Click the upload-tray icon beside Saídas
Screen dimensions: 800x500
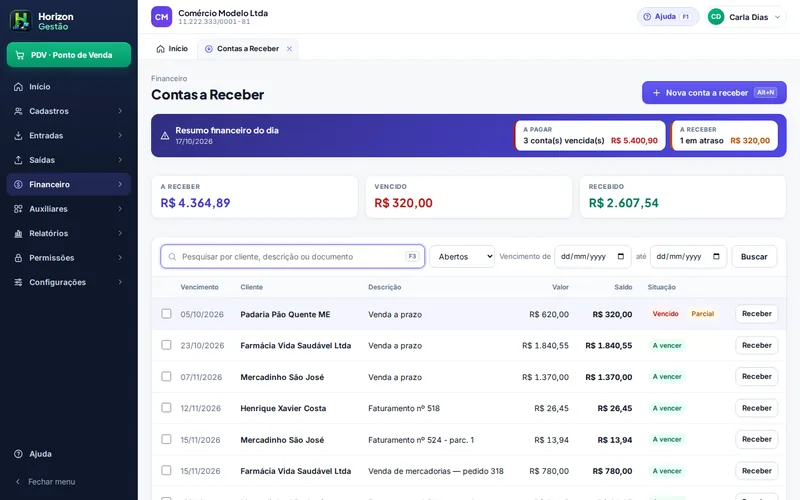coord(18,160)
